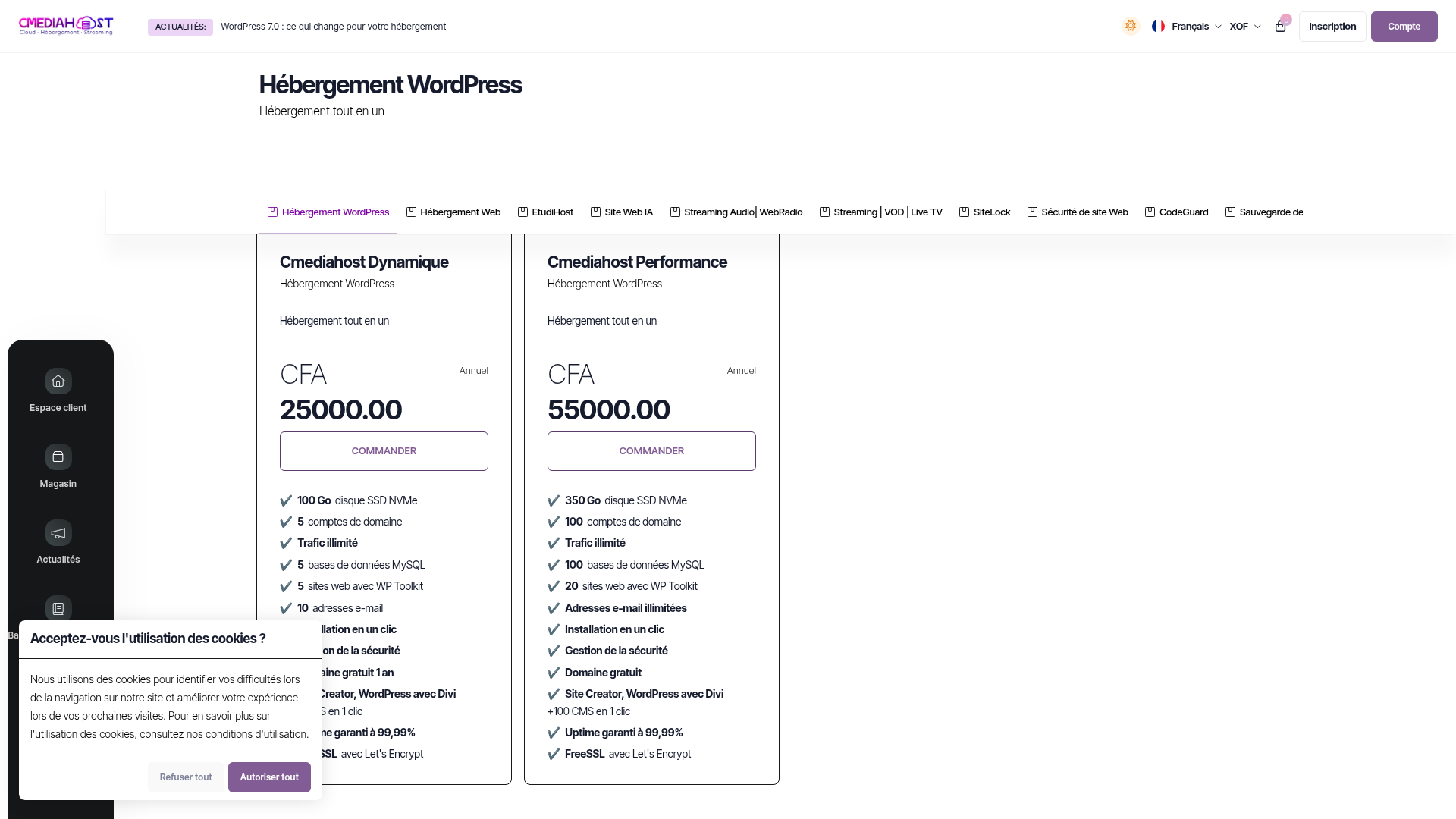Select the CodeGuard tab
The height and width of the screenshot is (819, 1456).
pyautogui.click(x=1176, y=212)
